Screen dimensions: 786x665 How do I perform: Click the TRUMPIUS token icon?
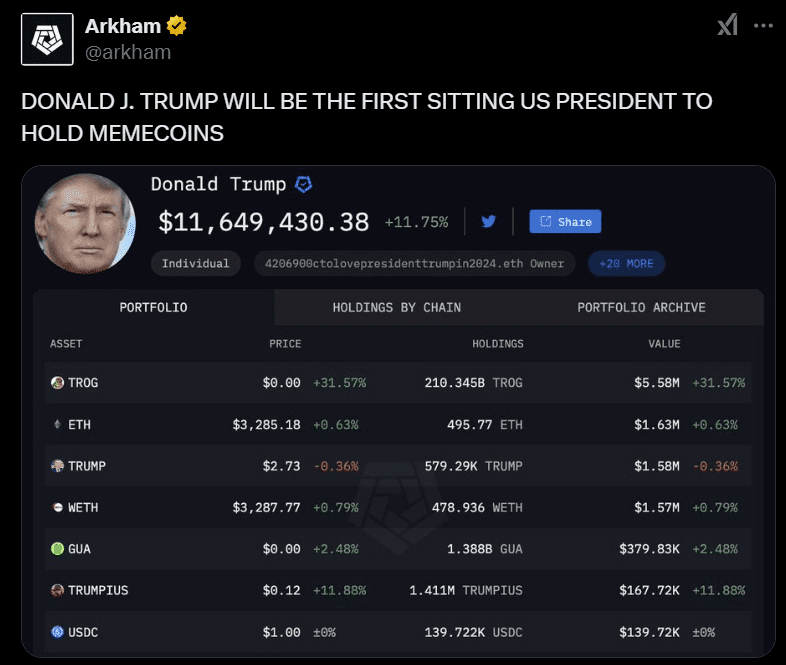[57, 590]
